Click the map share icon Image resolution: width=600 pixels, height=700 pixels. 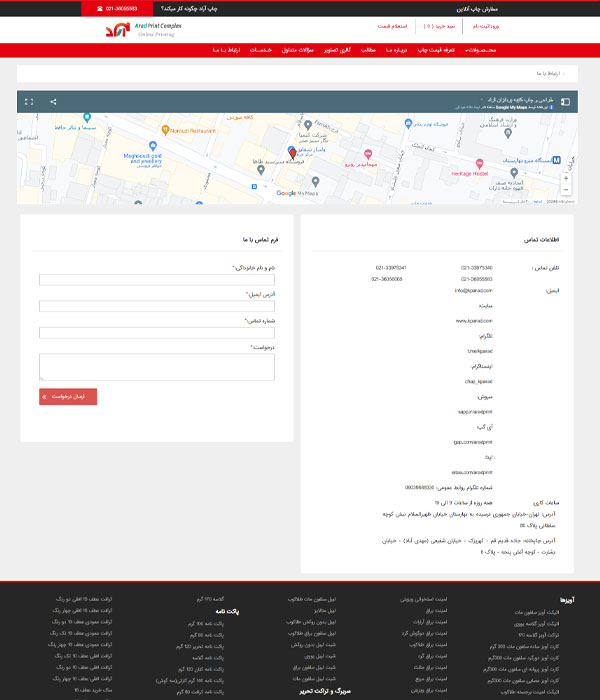[x=53, y=101]
